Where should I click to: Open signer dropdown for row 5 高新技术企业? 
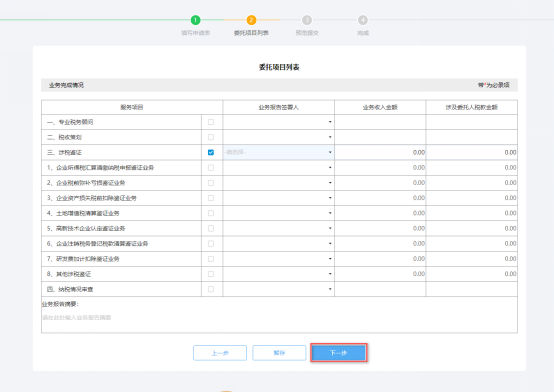pos(278,228)
